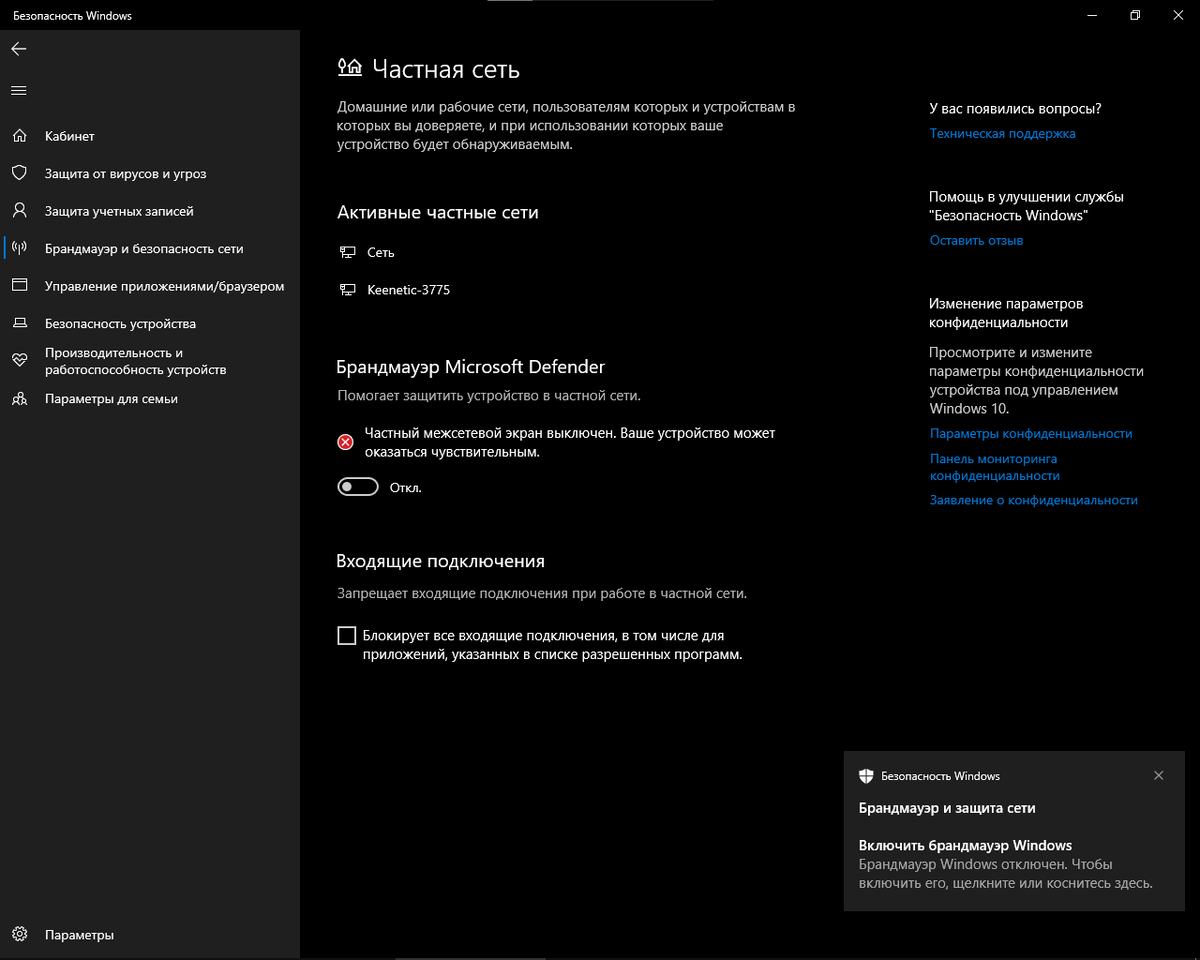Open Управление приложениями/браузером

pos(150,286)
